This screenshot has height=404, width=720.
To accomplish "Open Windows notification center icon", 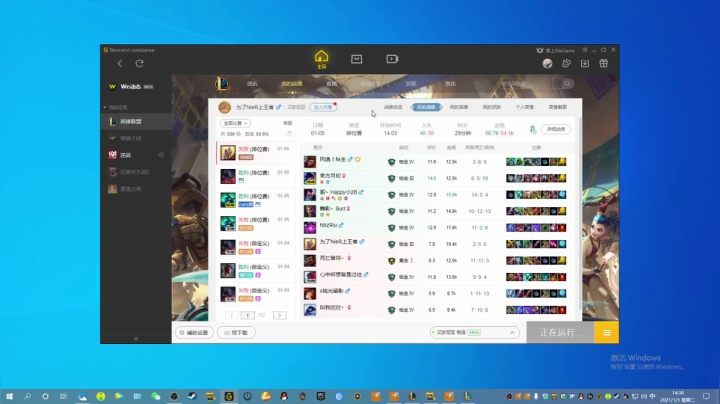I will [x=707, y=396].
